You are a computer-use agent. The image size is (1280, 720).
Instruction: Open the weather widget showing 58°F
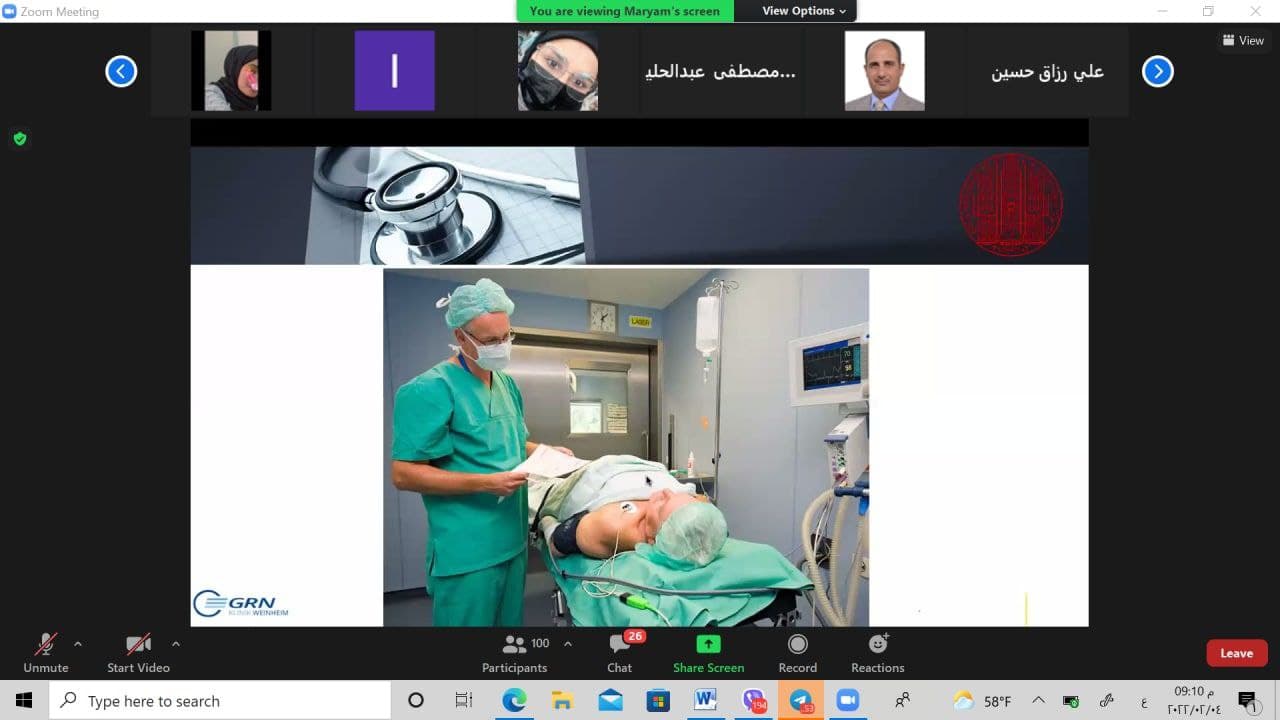coord(982,700)
